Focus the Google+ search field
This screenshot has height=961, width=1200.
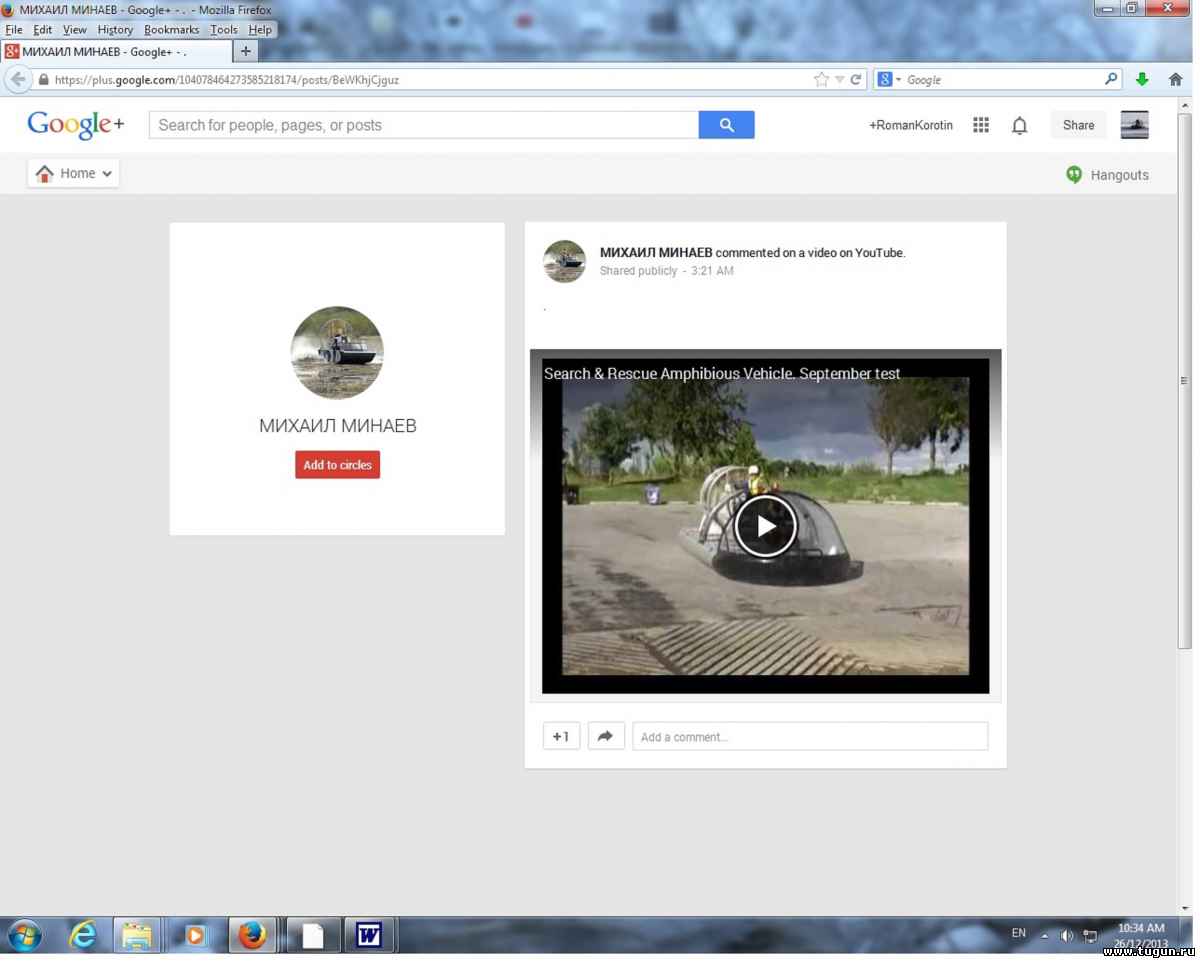point(424,125)
